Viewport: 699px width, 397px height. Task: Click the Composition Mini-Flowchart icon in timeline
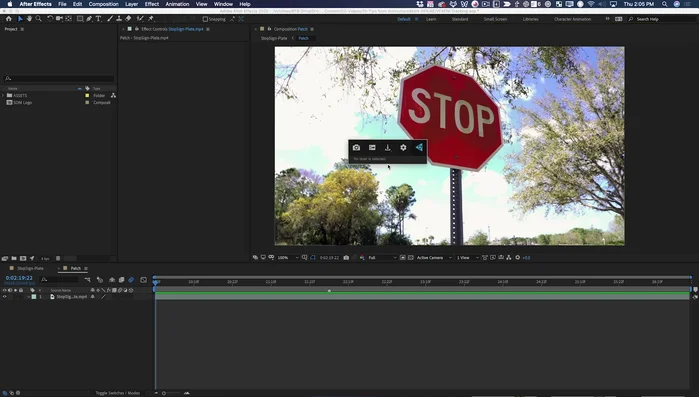[87, 280]
